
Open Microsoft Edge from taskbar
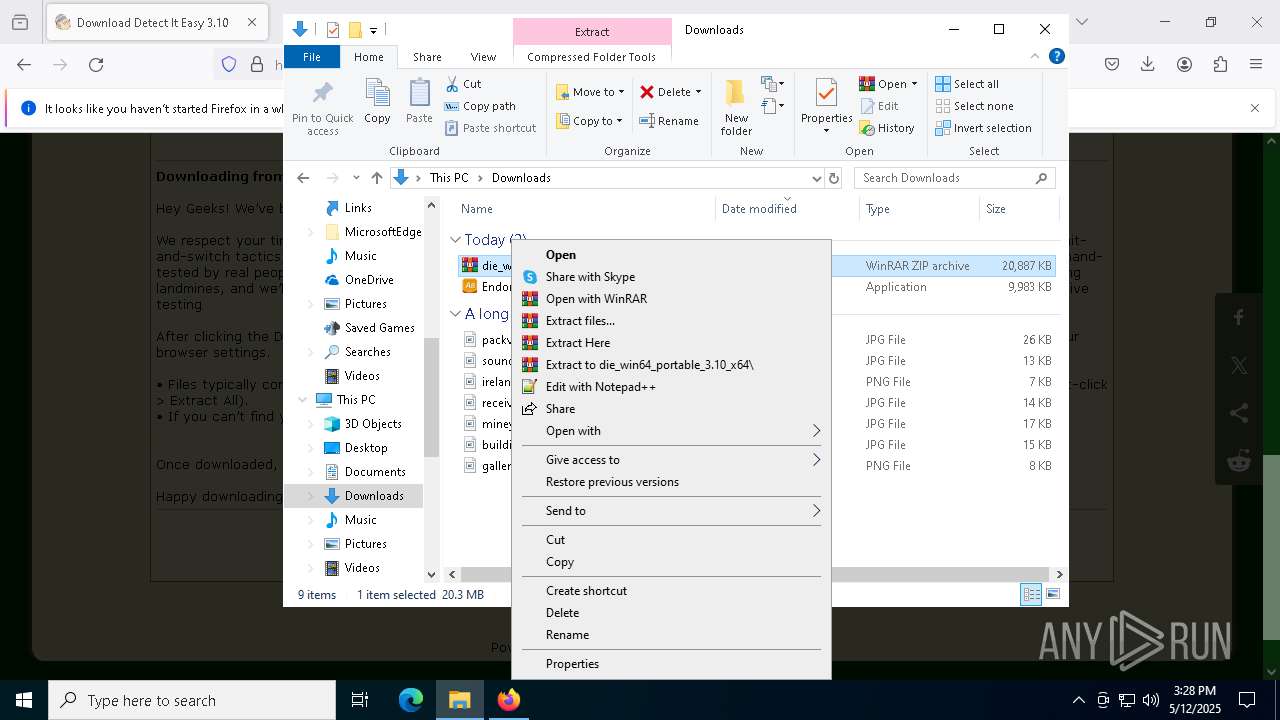click(x=411, y=700)
